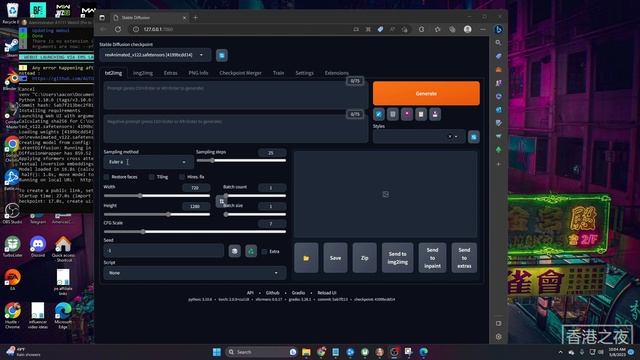Enable Restore faces checkbox
Viewport: 640px width, 360px height.
(x=107, y=177)
